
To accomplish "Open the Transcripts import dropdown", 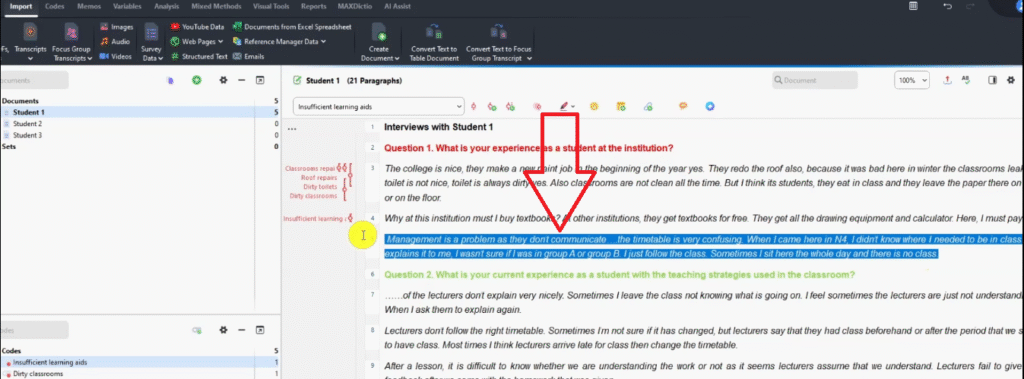I will [30, 43].
